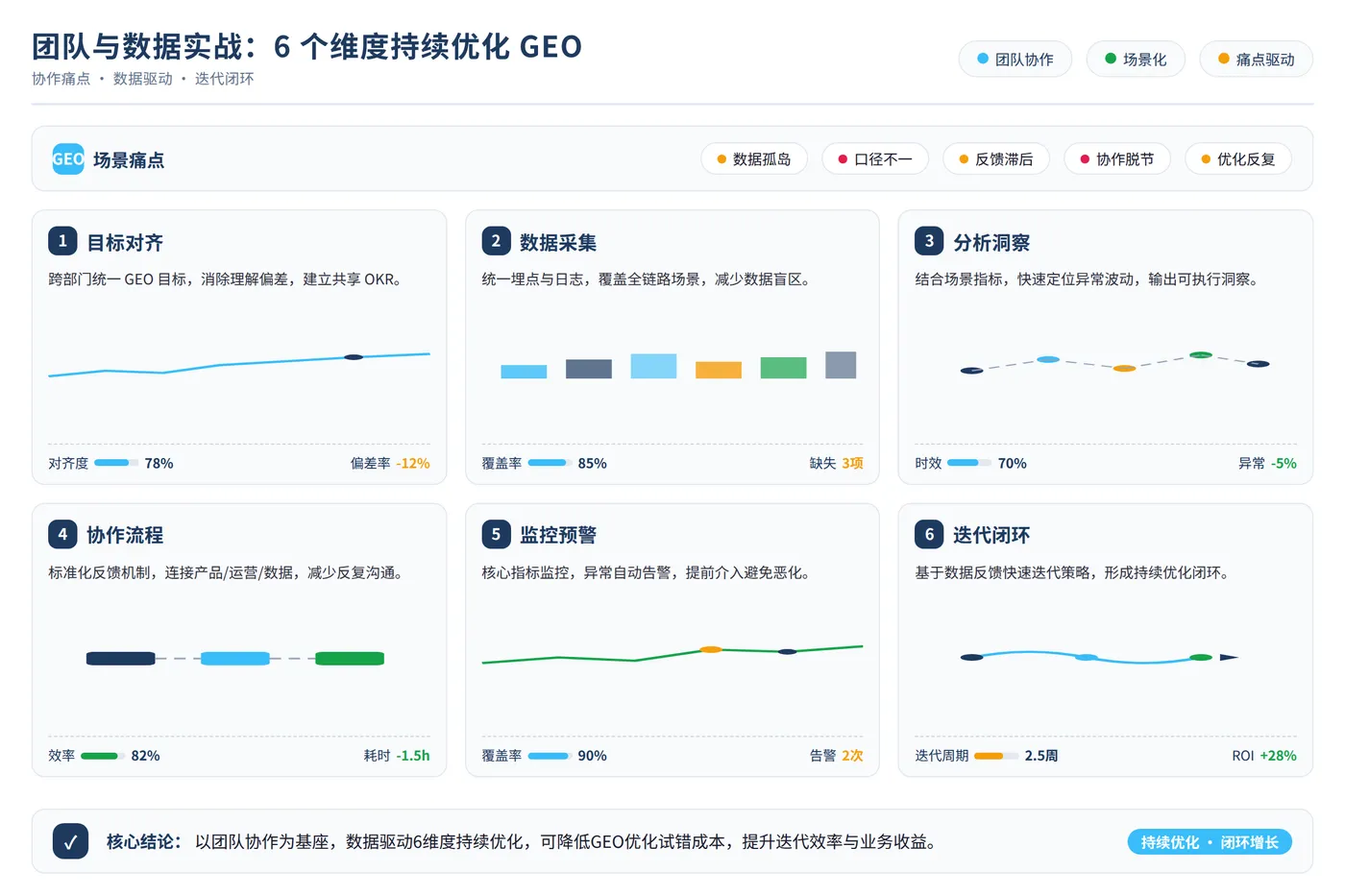
Task: Click the 协作流程 card title
Action: point(125,535)
